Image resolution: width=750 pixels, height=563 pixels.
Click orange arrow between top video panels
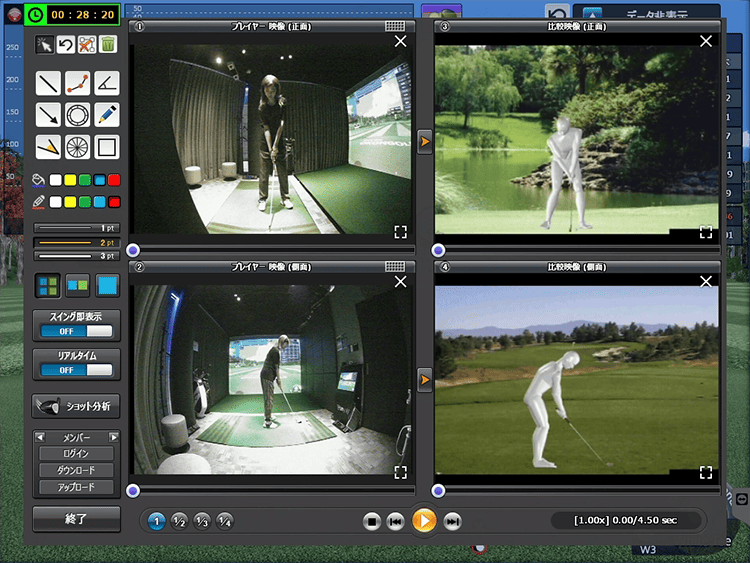coord(424,142)
